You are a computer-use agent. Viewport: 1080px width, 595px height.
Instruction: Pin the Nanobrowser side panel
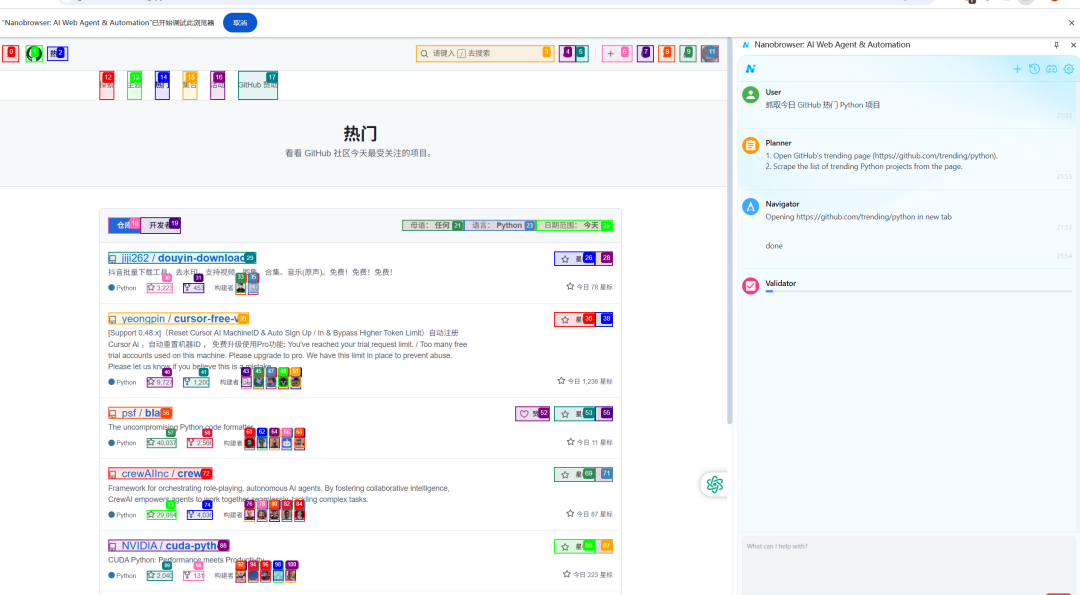1056,45
